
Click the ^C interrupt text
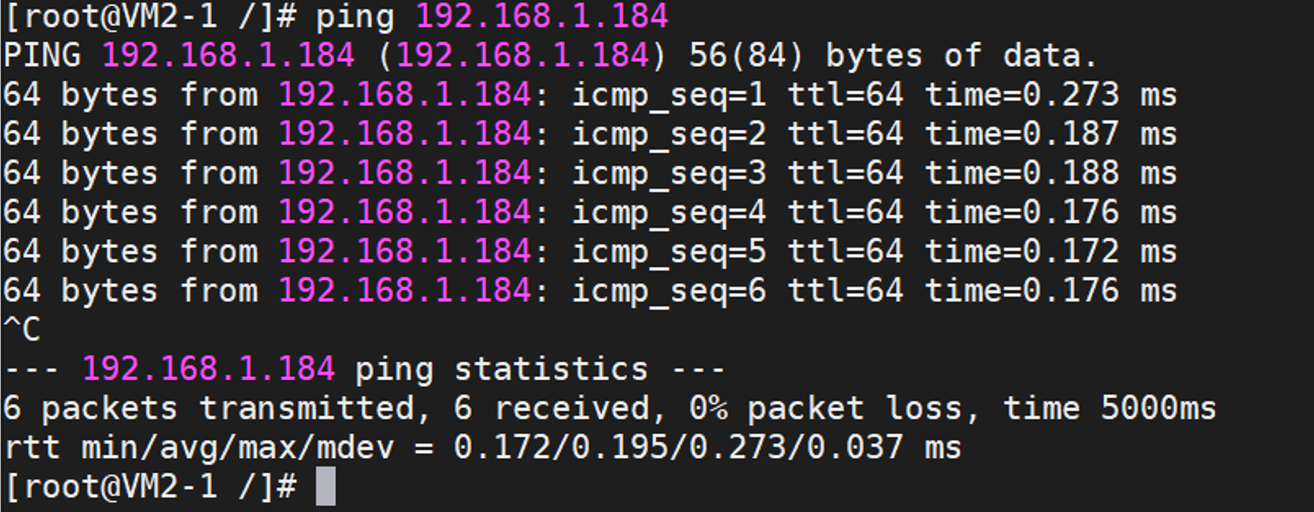pos(22,330)
